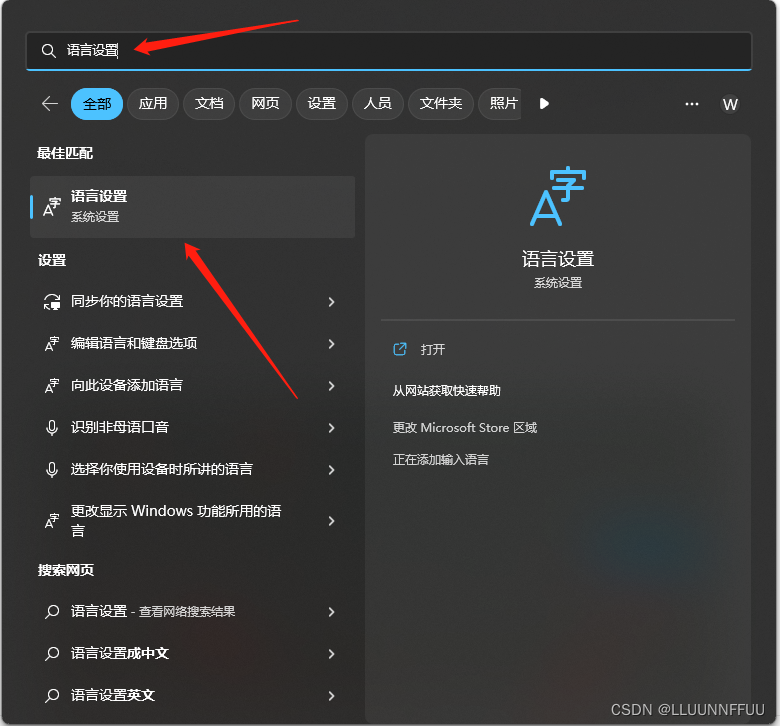Switch to the 应用 filter tab
The image size is (780, 726).
pyautogui.click(x=153, y=104)
